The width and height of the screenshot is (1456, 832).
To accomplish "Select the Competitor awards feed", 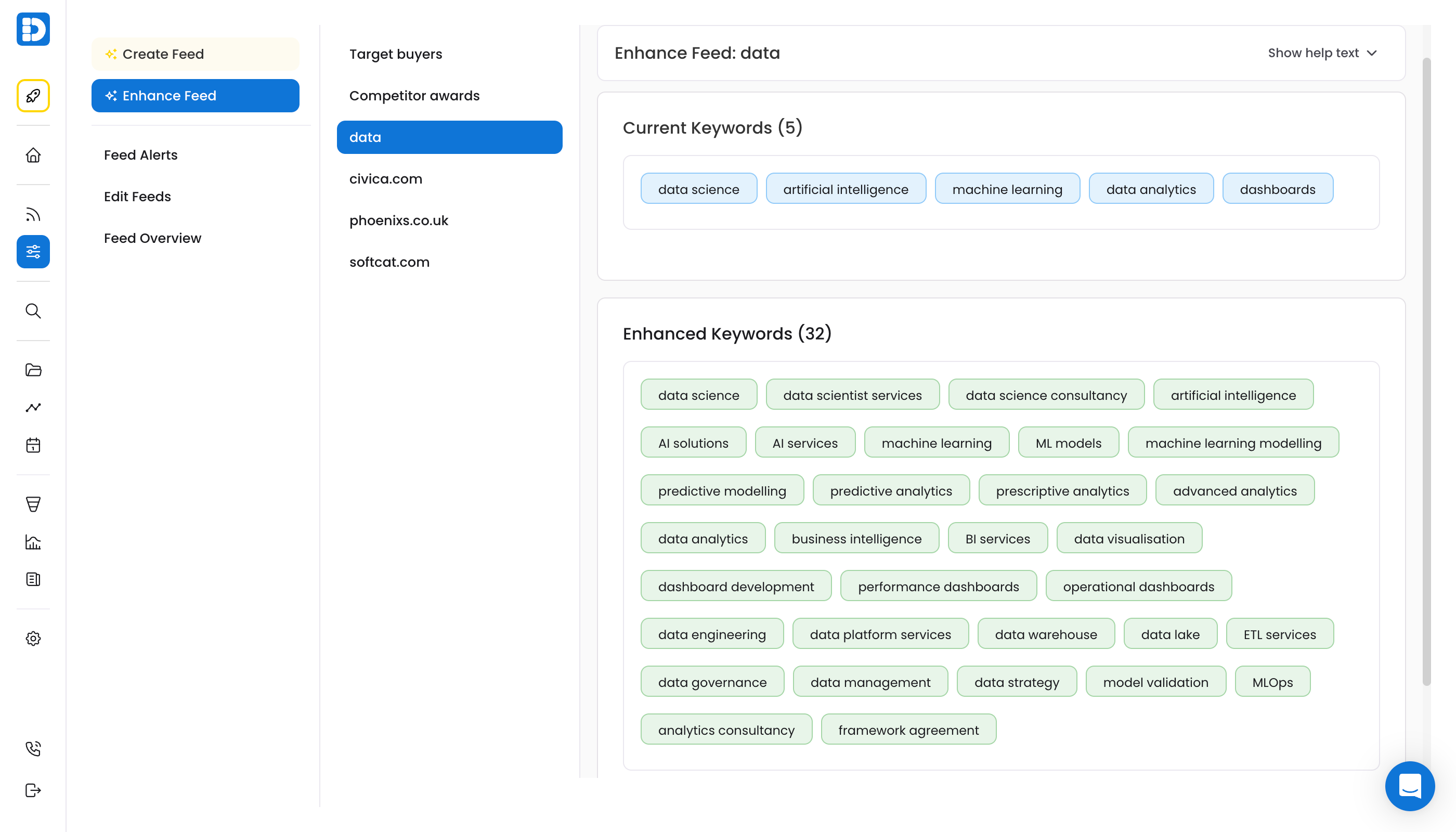I will coord(414,96).
